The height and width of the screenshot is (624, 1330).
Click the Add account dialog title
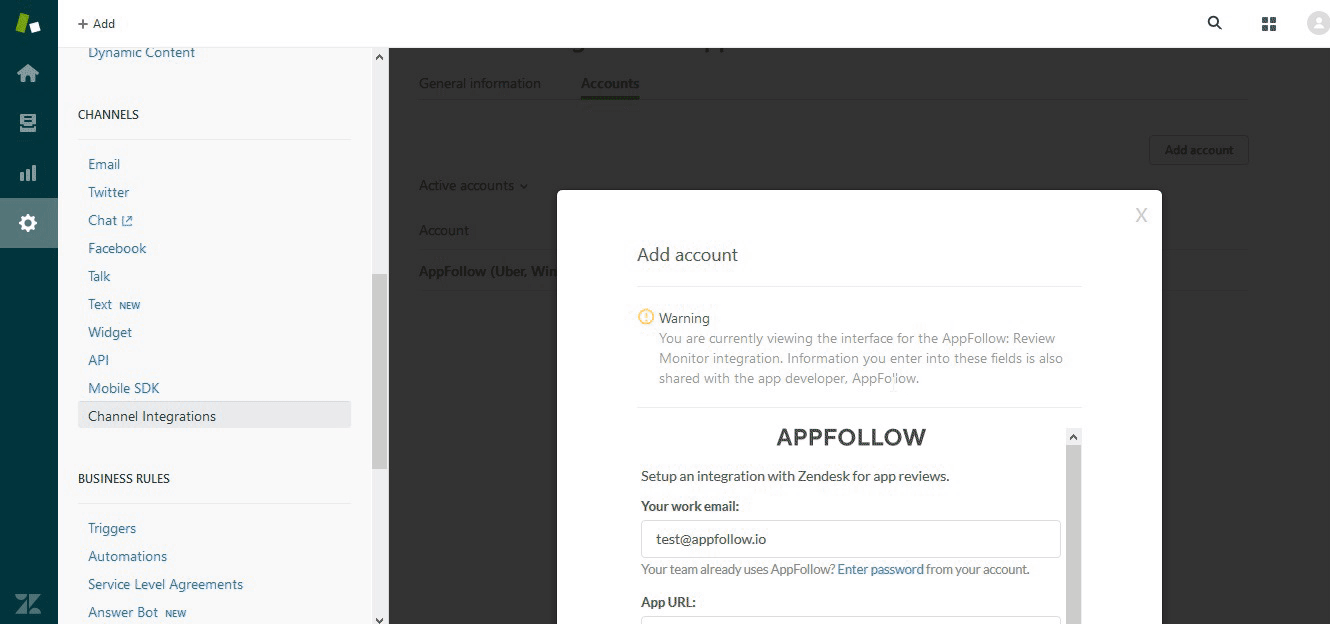[687, 255]
